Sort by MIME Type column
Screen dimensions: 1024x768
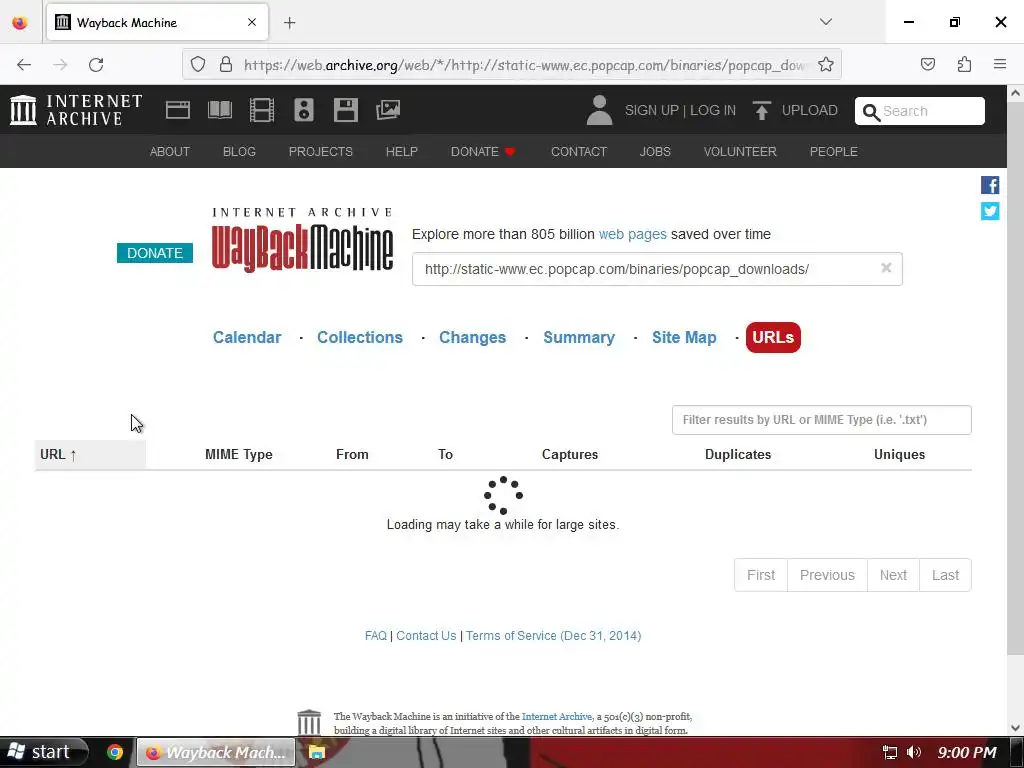point(238,455)
